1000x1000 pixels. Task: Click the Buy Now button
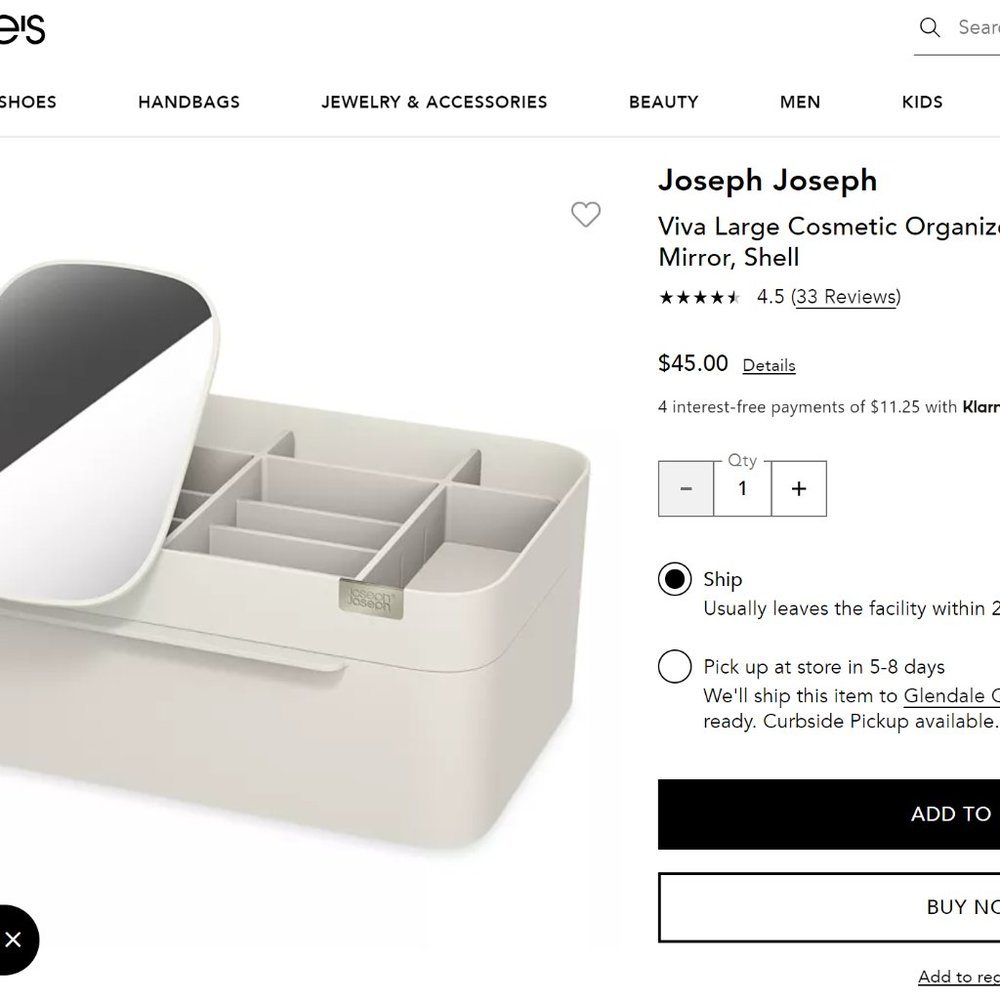829,907
